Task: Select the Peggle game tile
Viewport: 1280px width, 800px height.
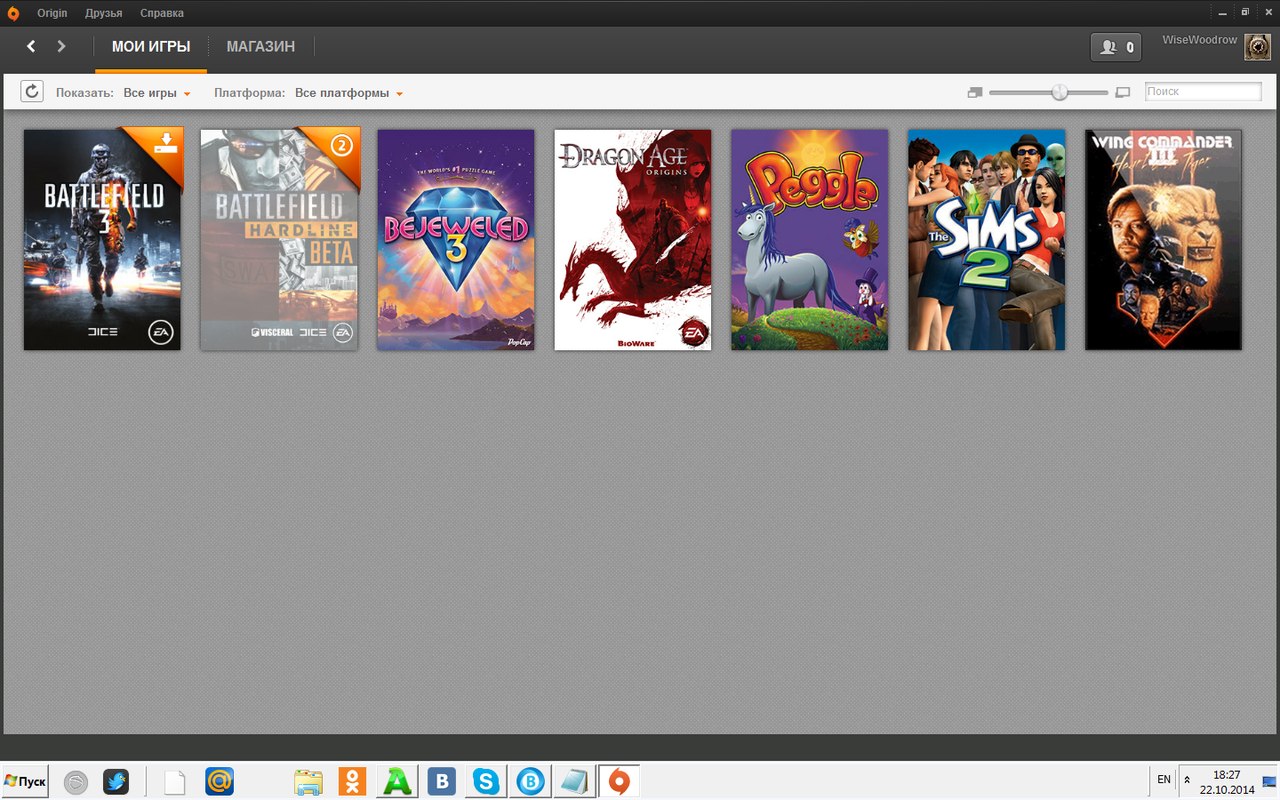Action: click(x=810, y=240)
